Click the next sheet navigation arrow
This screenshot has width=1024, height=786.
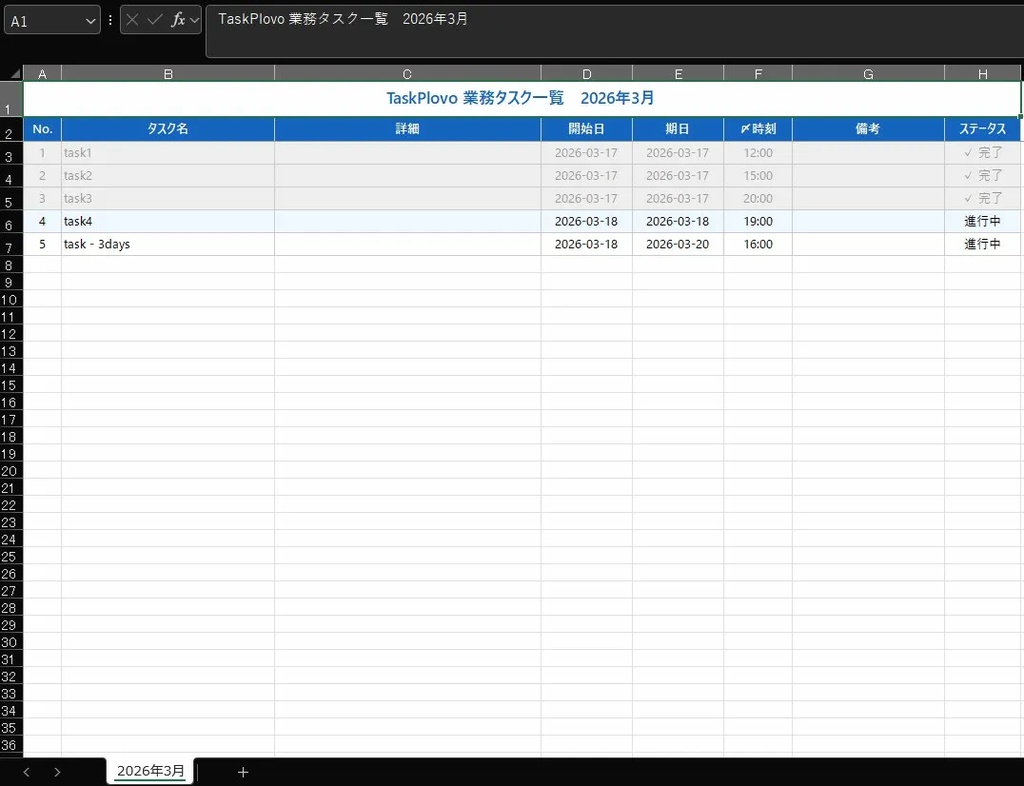[x=57, y=771]
